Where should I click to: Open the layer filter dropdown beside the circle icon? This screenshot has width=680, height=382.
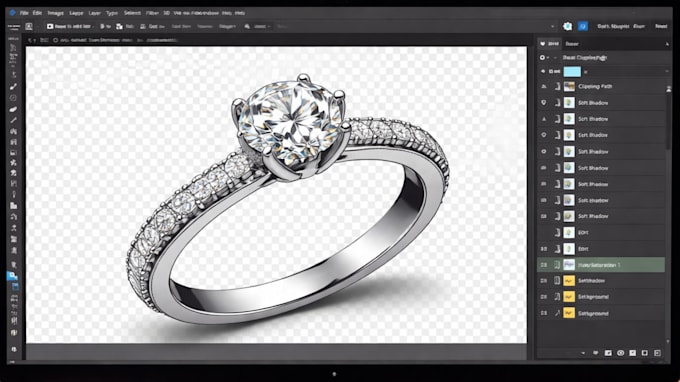548,57
